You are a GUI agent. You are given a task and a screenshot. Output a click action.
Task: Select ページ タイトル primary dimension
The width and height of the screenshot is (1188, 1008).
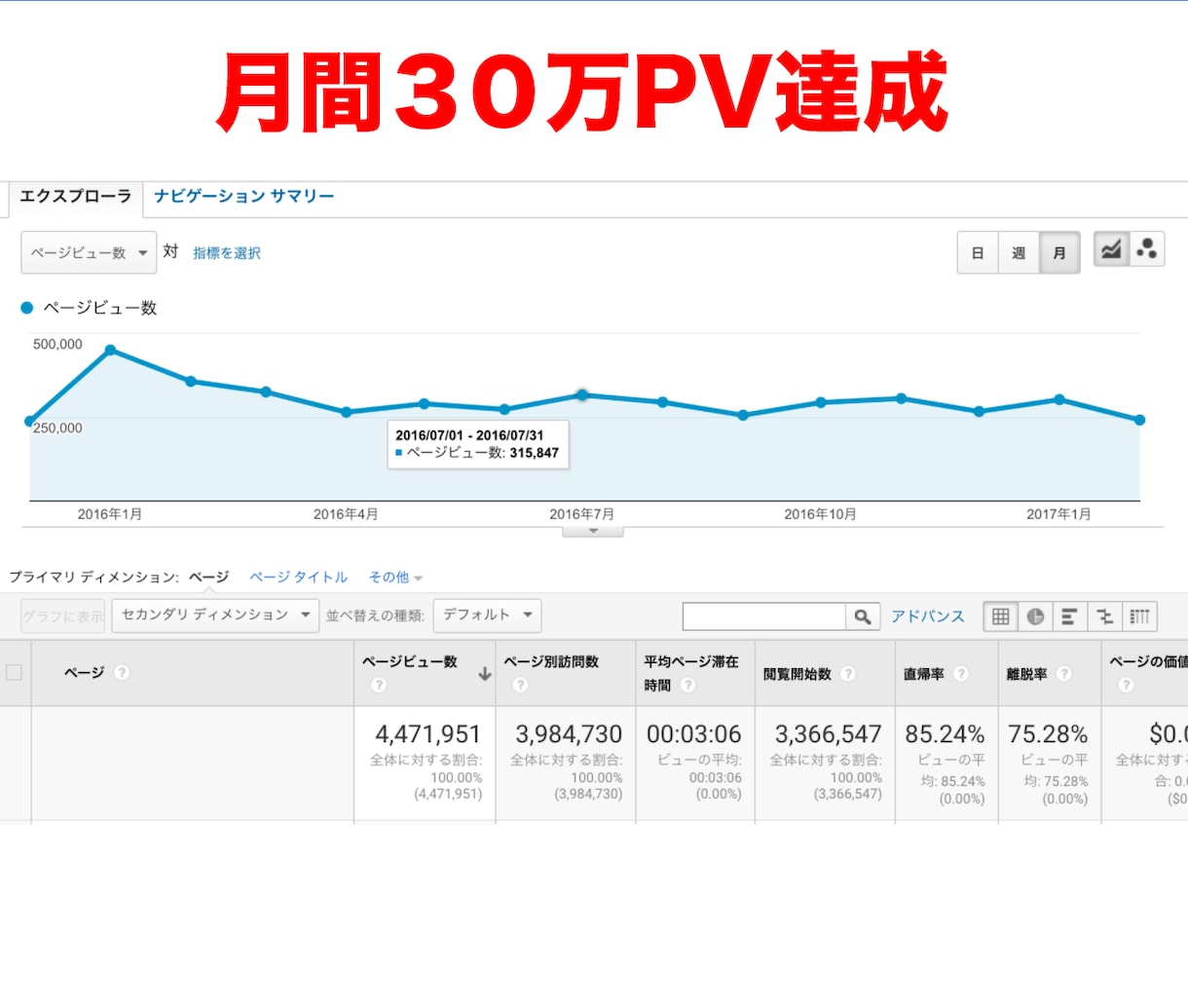[x=298, y=577]
